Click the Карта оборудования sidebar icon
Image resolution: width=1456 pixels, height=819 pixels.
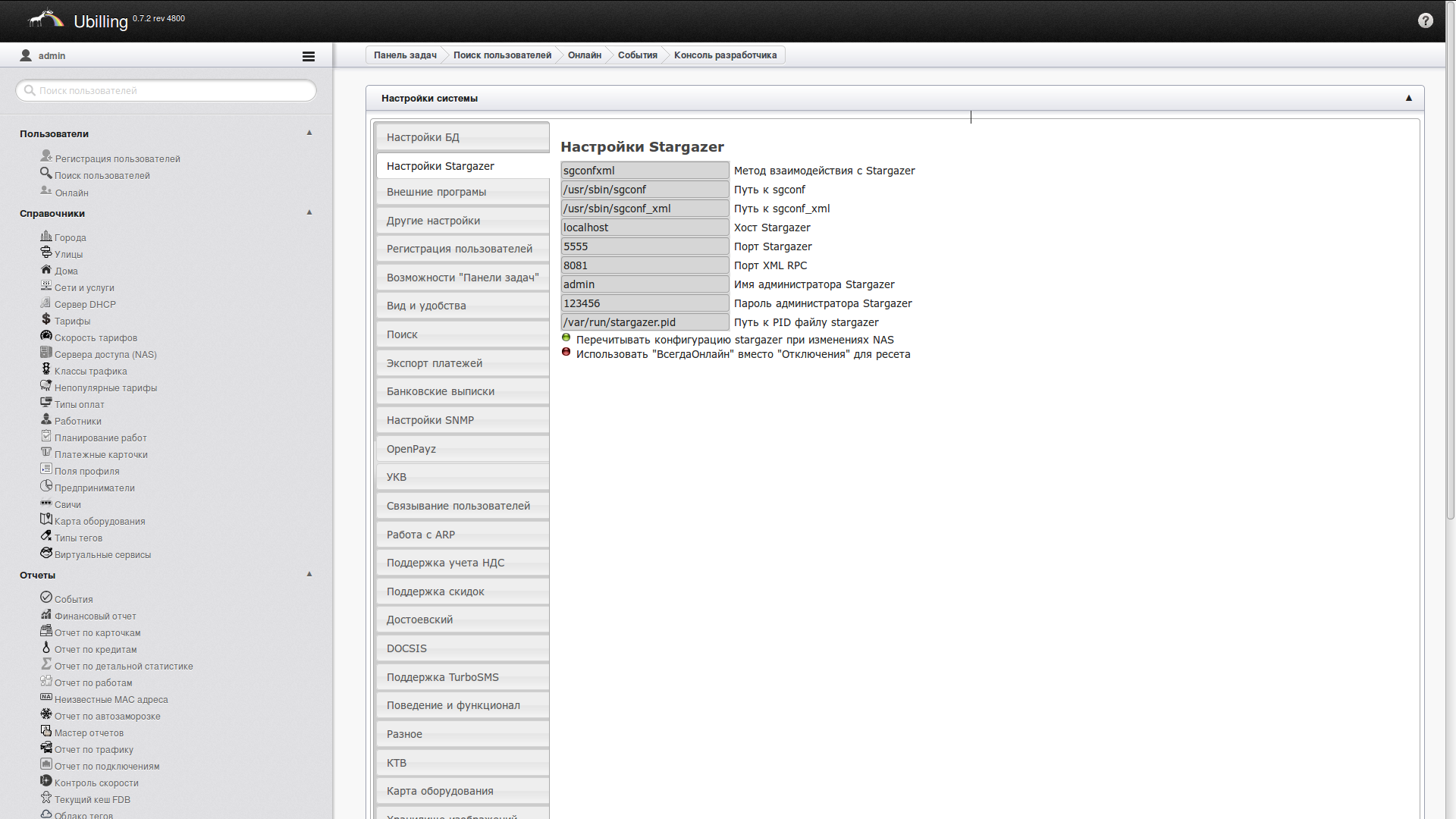coord(46,519)
